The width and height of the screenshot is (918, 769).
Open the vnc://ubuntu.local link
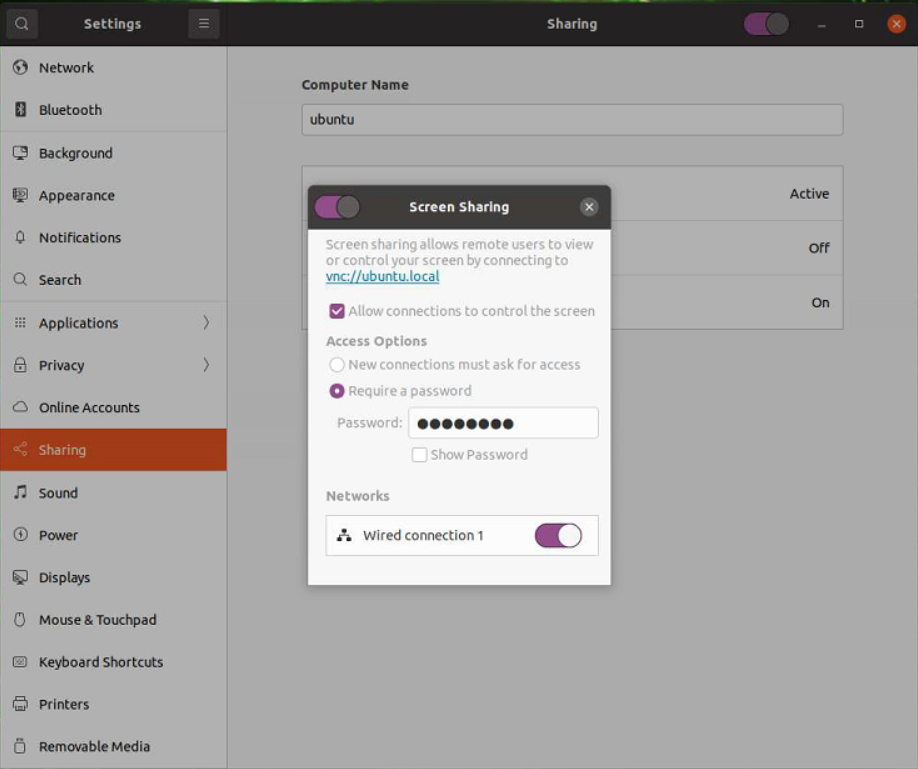click(x=382, y=276)
